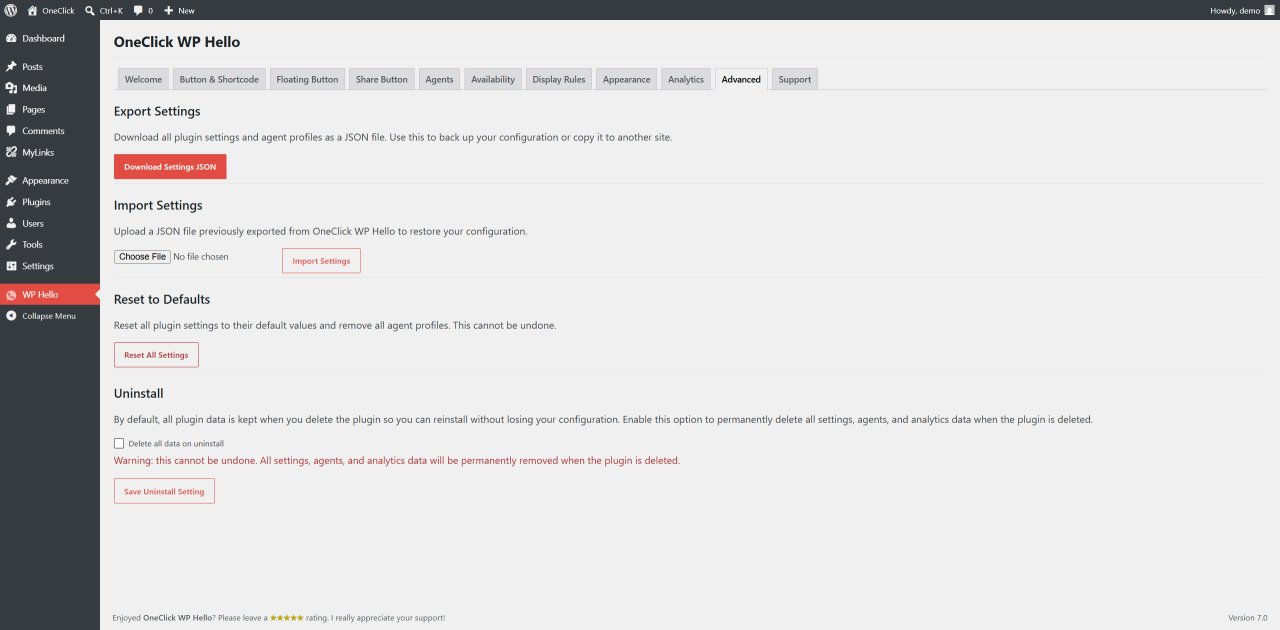The width and height of the screenshot is (1280, 630).
Task: Click the Tools wrench icon in sidebar
Action: click(11, 244)
